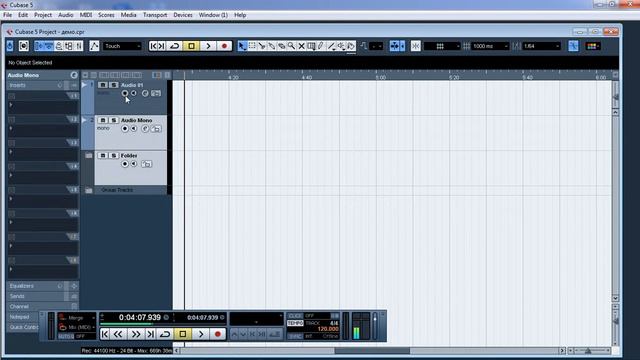The height and width of the screenshot is (360, 640).
Task: Enable monitor on Audio 01 track
Action: [134, 93]
